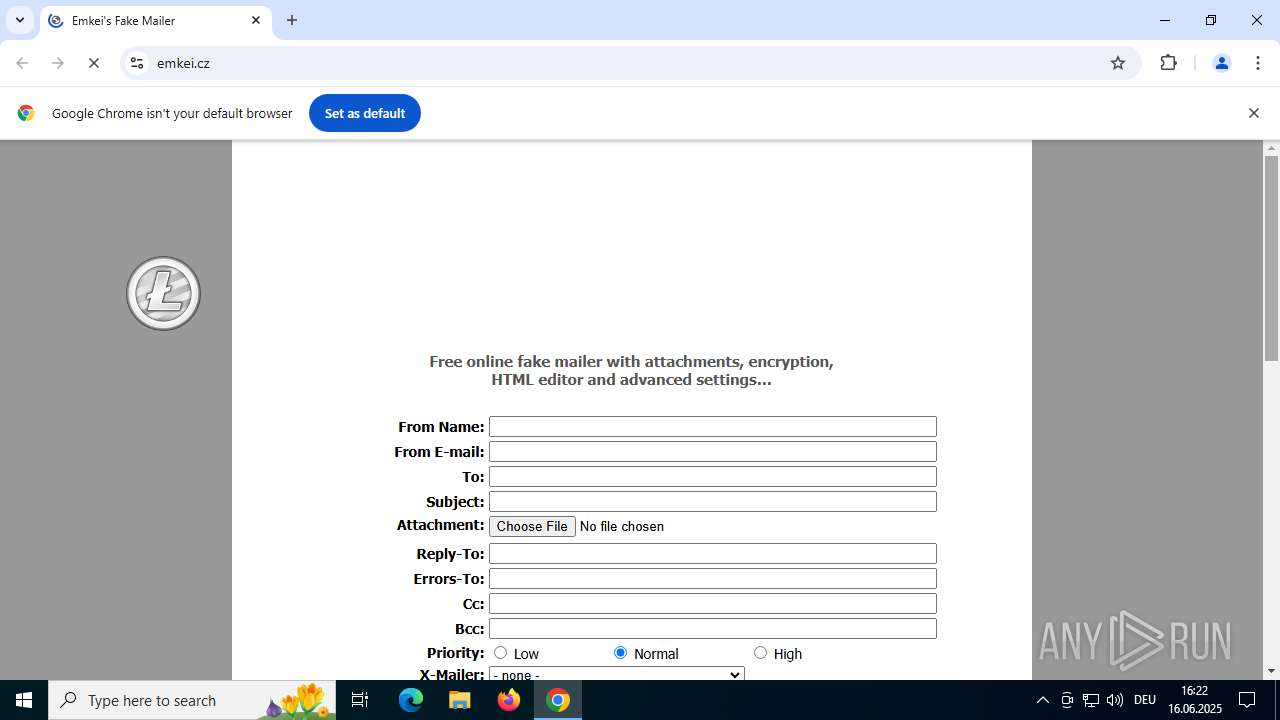Image resolution: width=1280 pixels, height=720 pixels.
Task: Go back to previous page
Action: [x=22, y=63]
